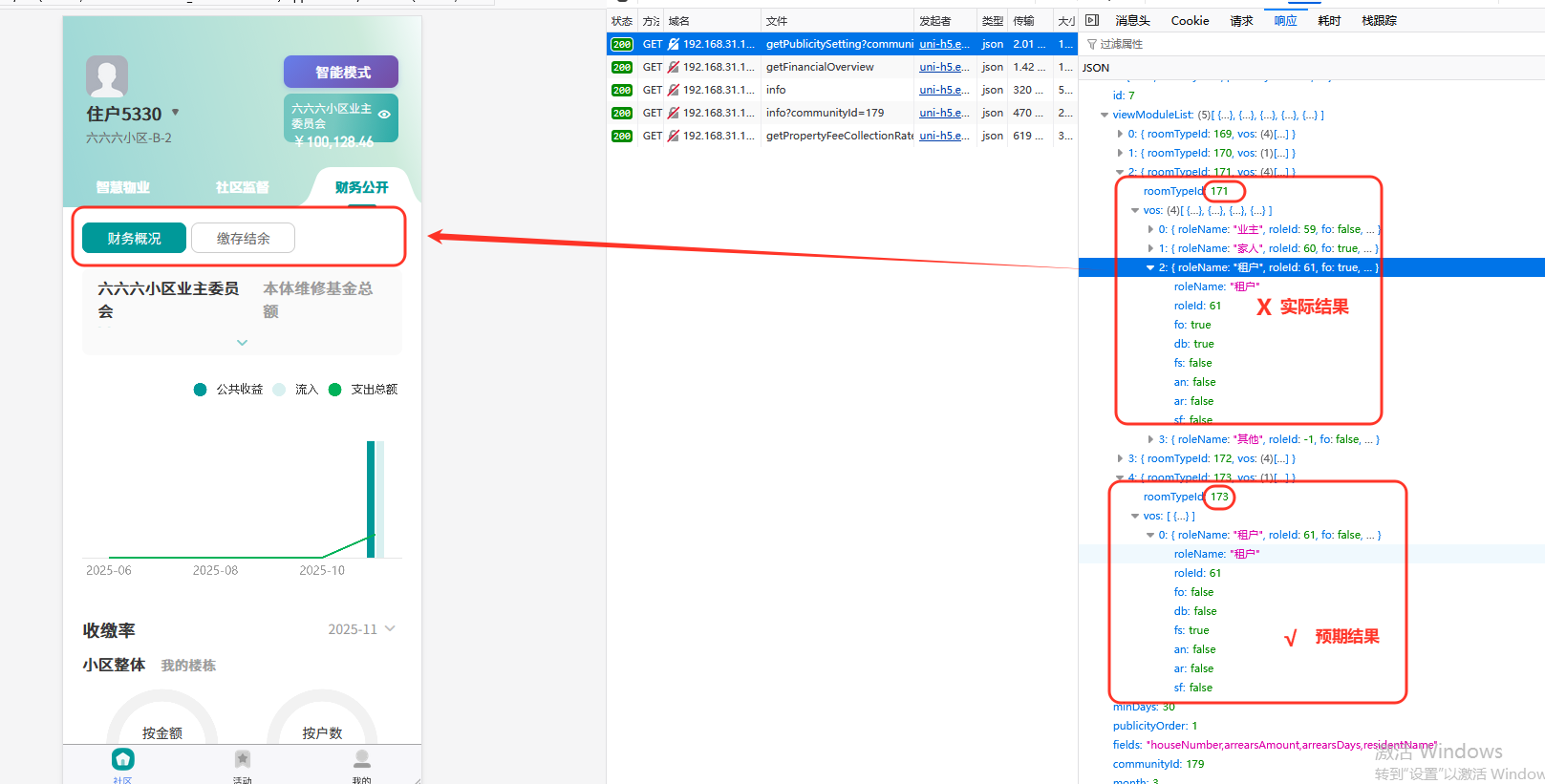Click insecure lock icon on getFinancialOverview row
This screenshot has width=1545, height=784.
pos(674,67)
